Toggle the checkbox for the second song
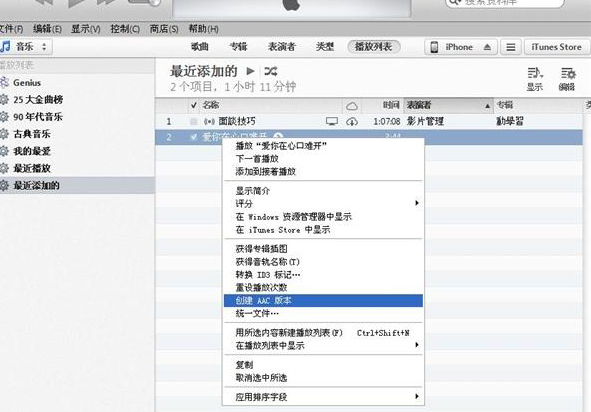The image size is (591, 412). 193,136
